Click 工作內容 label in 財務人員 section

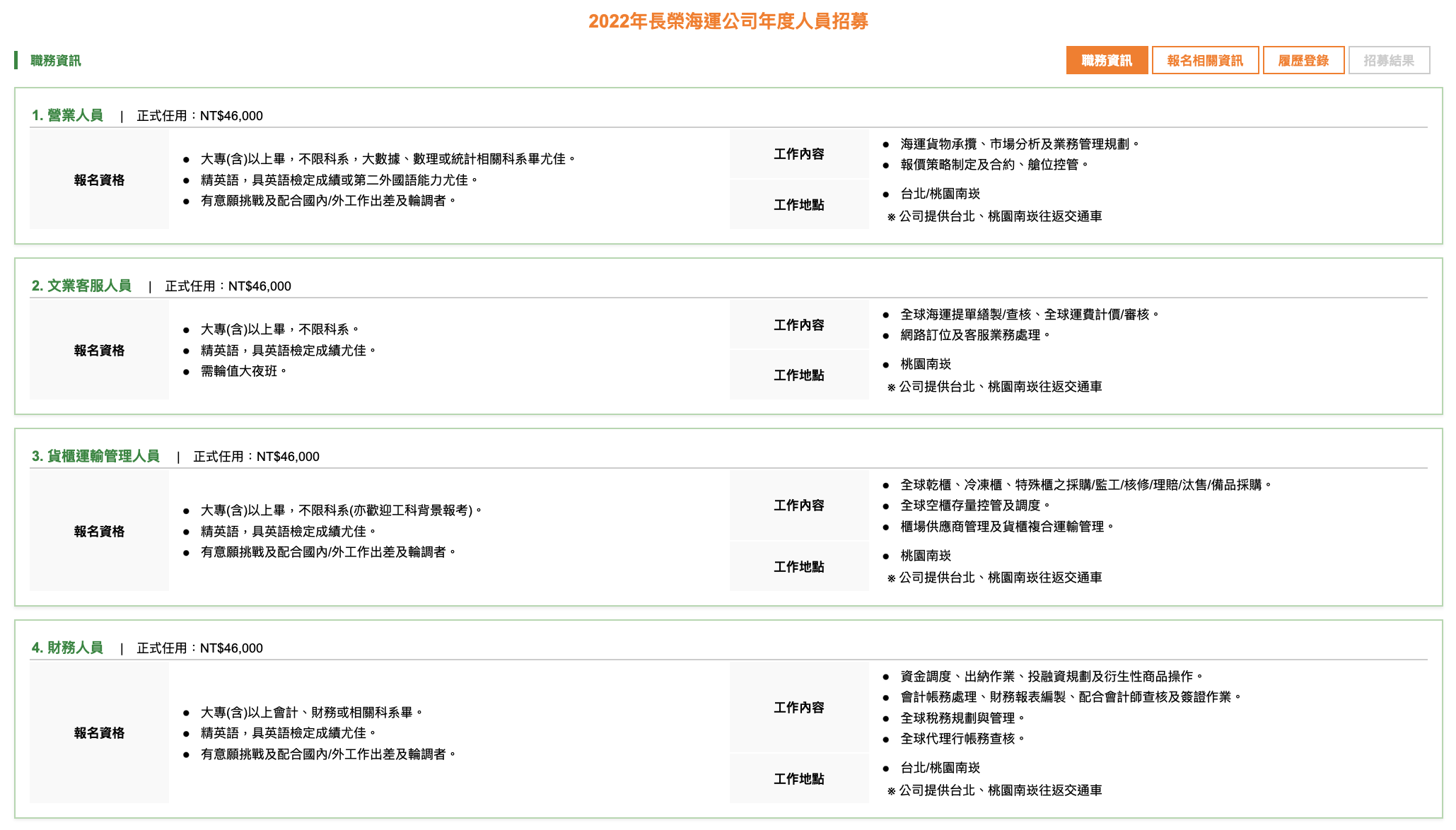(799, 708)
